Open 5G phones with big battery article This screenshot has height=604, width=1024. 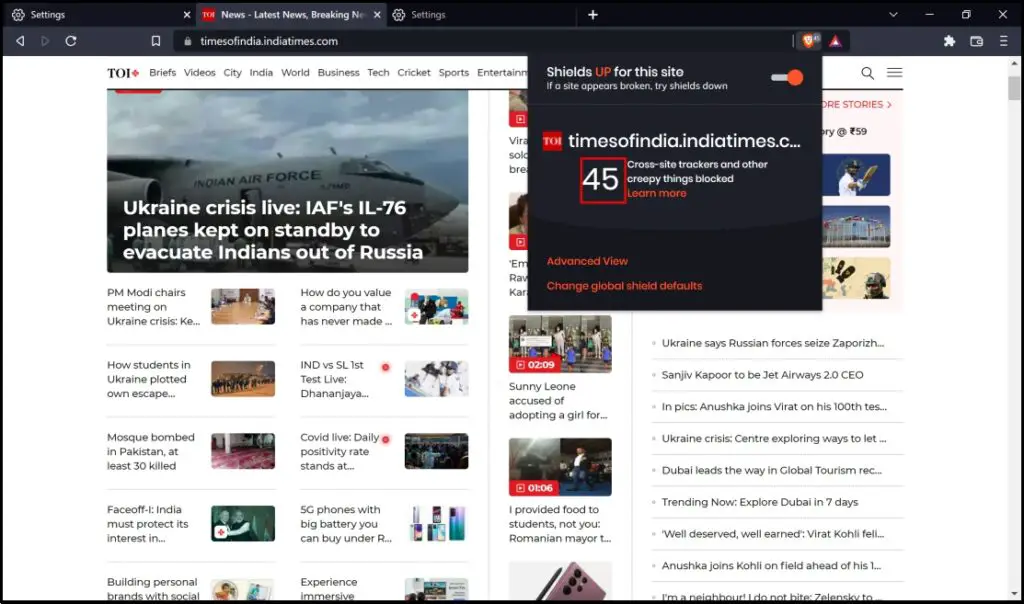click(346, 524)
